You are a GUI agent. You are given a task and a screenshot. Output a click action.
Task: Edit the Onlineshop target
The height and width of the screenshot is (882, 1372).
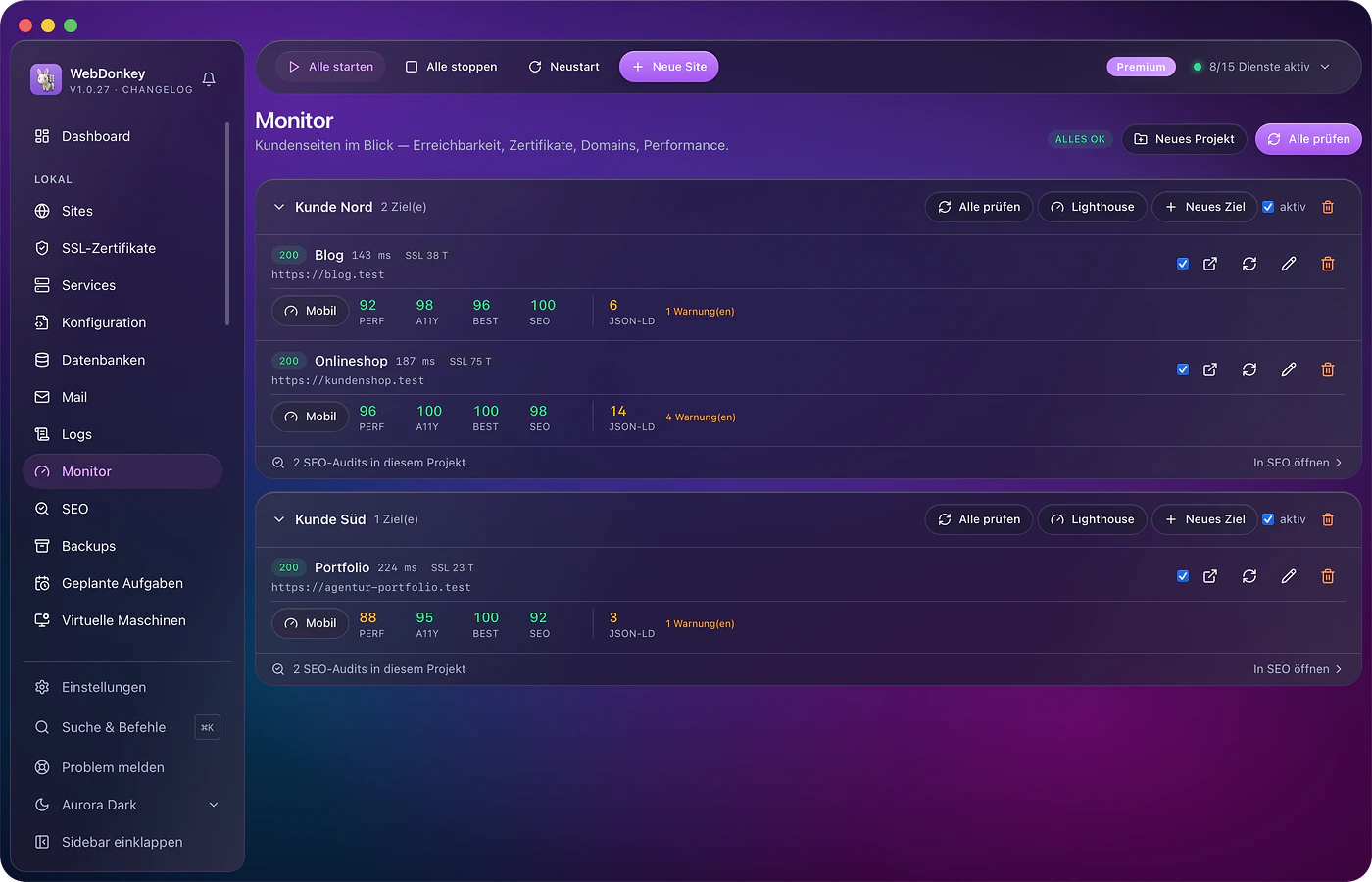tap(1289, 369)
